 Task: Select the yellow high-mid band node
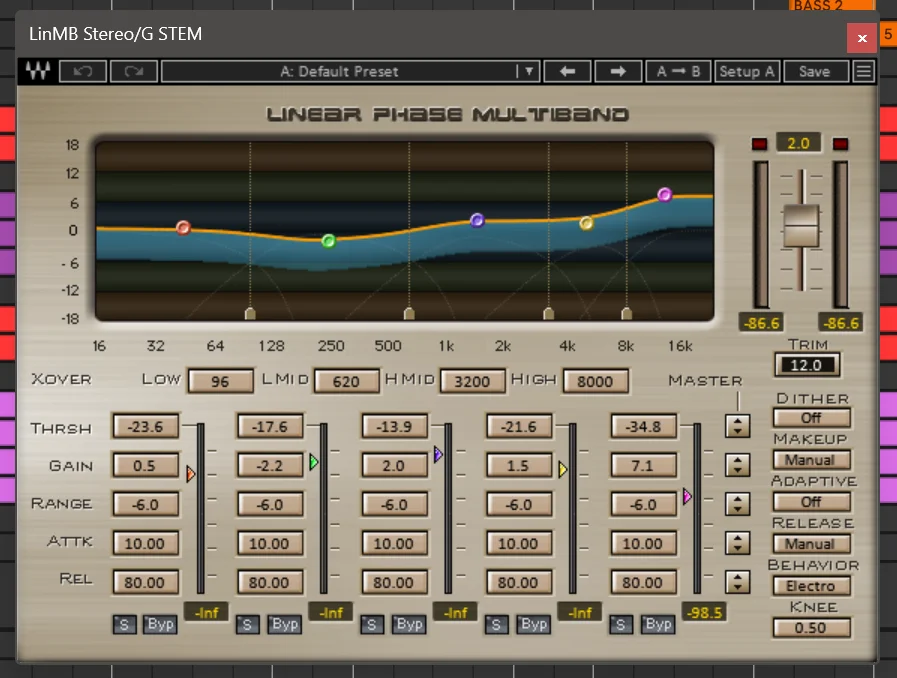point(586,223)
